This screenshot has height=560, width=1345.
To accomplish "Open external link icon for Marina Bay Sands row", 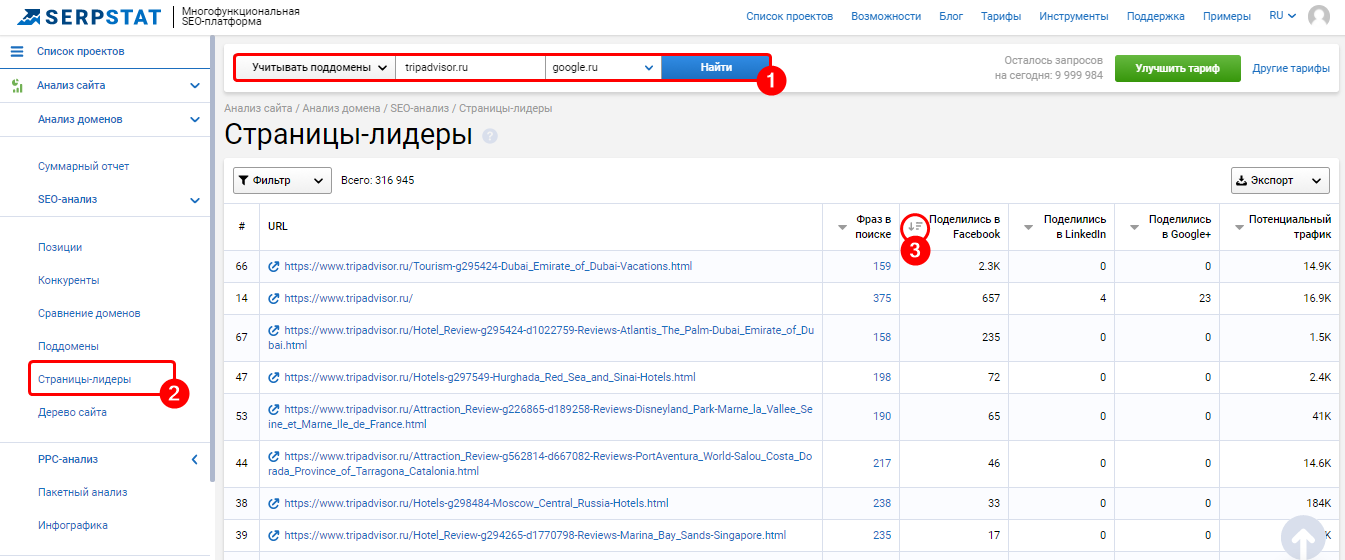I will [274, 536].
